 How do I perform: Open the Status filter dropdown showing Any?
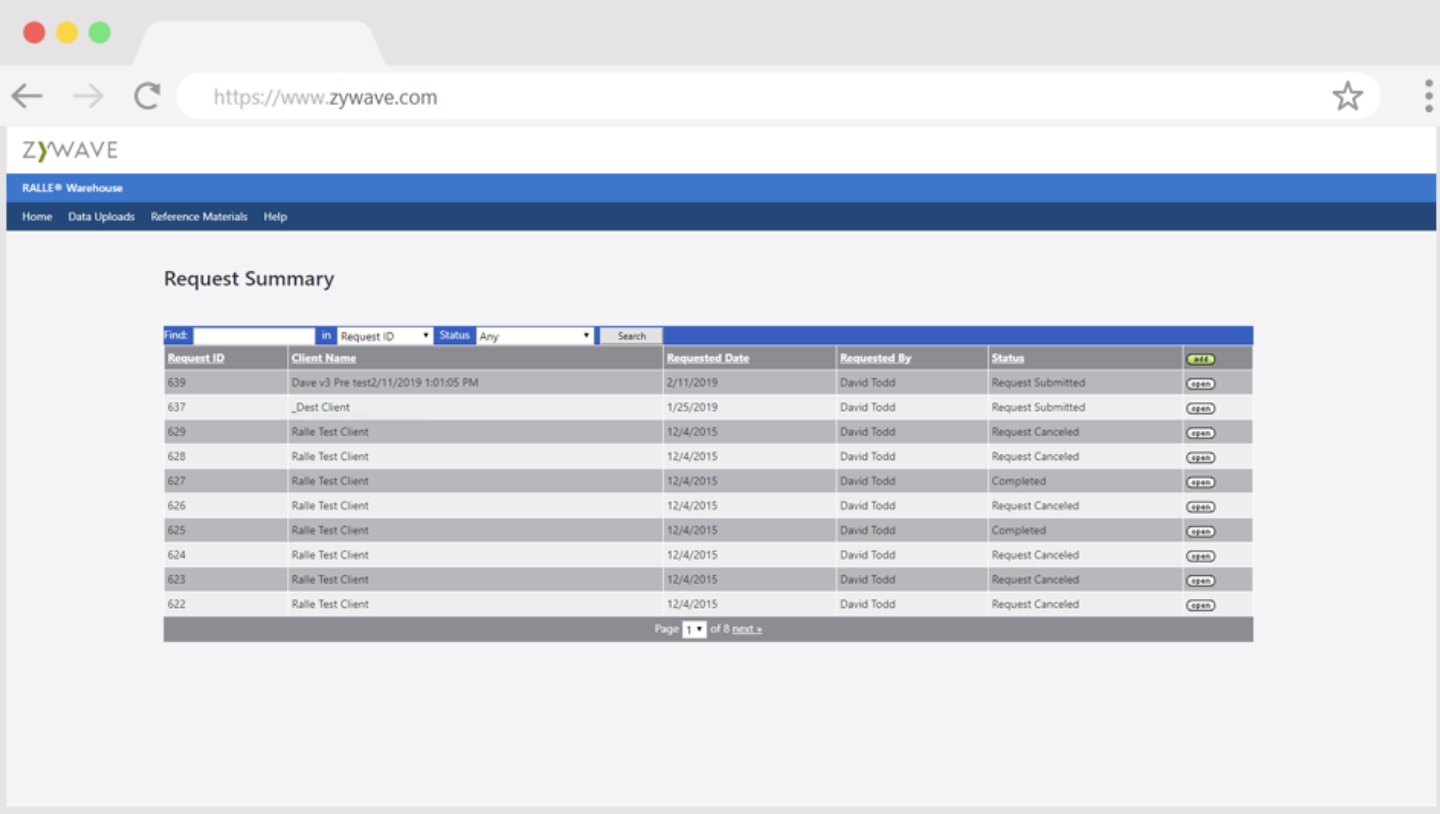(x=535, y=335)
